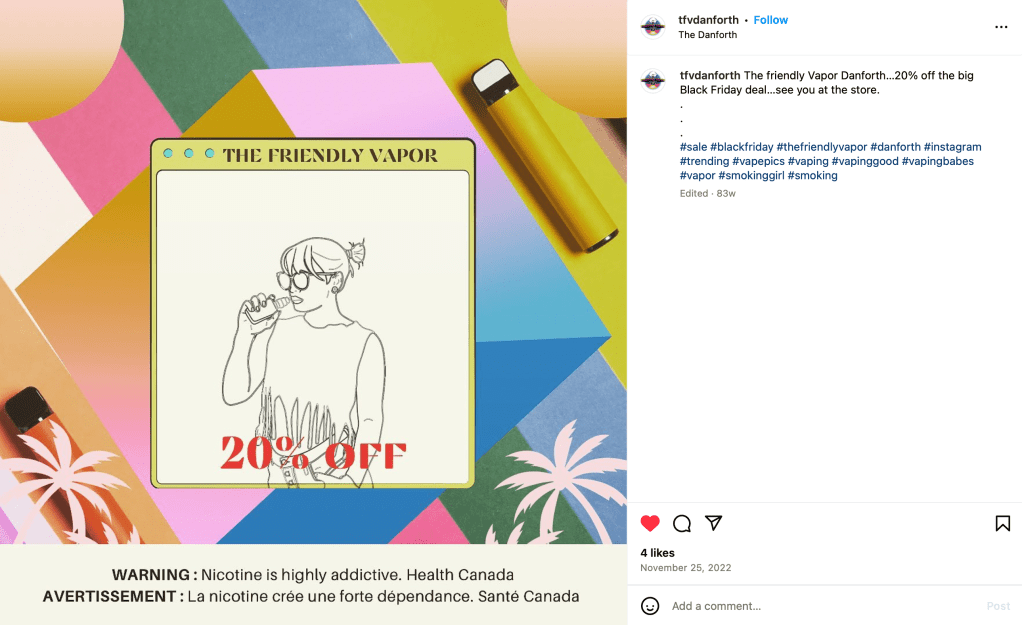This screenshot has height=625, width=1022.
Task: Unlike the post using the red heart
Action: (650, 523)
